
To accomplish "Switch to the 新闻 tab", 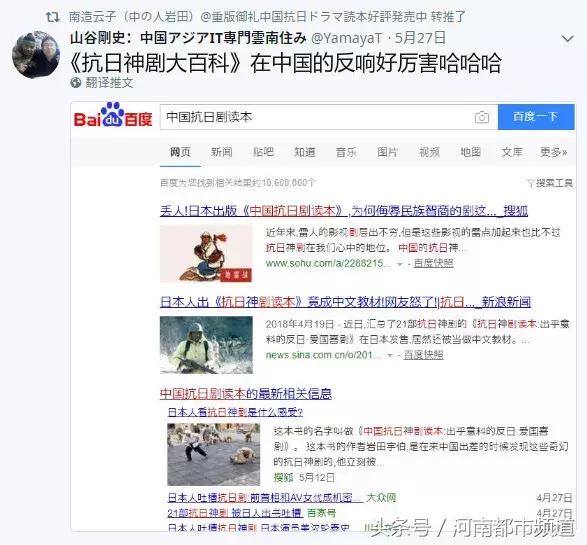I will click(222, 152).
